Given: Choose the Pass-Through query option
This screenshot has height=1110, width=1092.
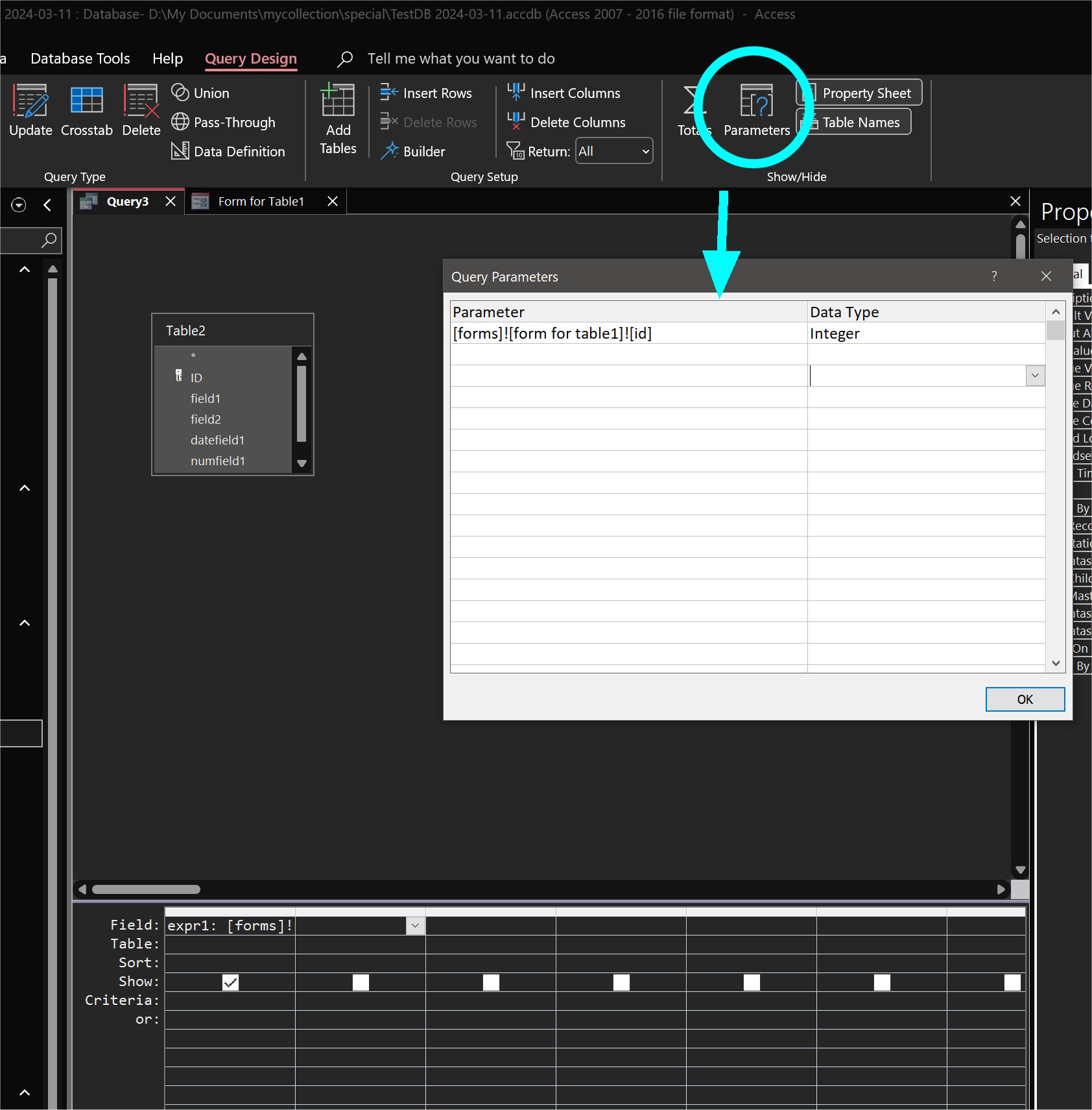Looking at the screenshot, I should coord(224,122).
